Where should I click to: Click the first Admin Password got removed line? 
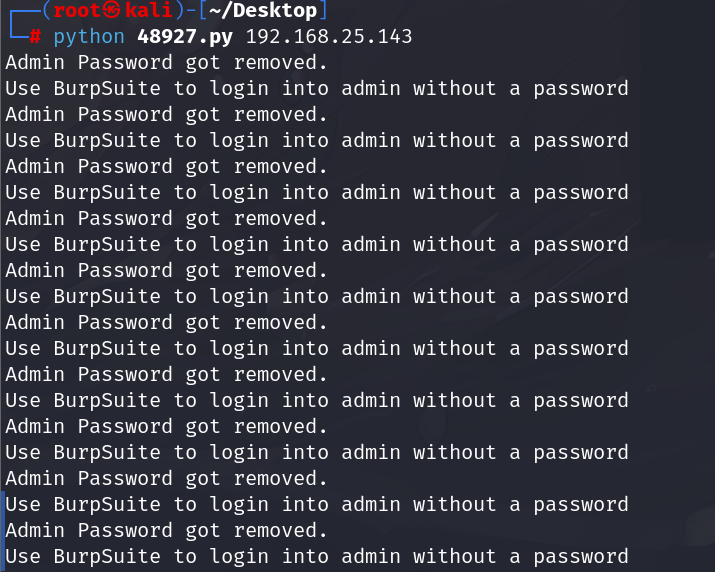[x=166, y=62]
